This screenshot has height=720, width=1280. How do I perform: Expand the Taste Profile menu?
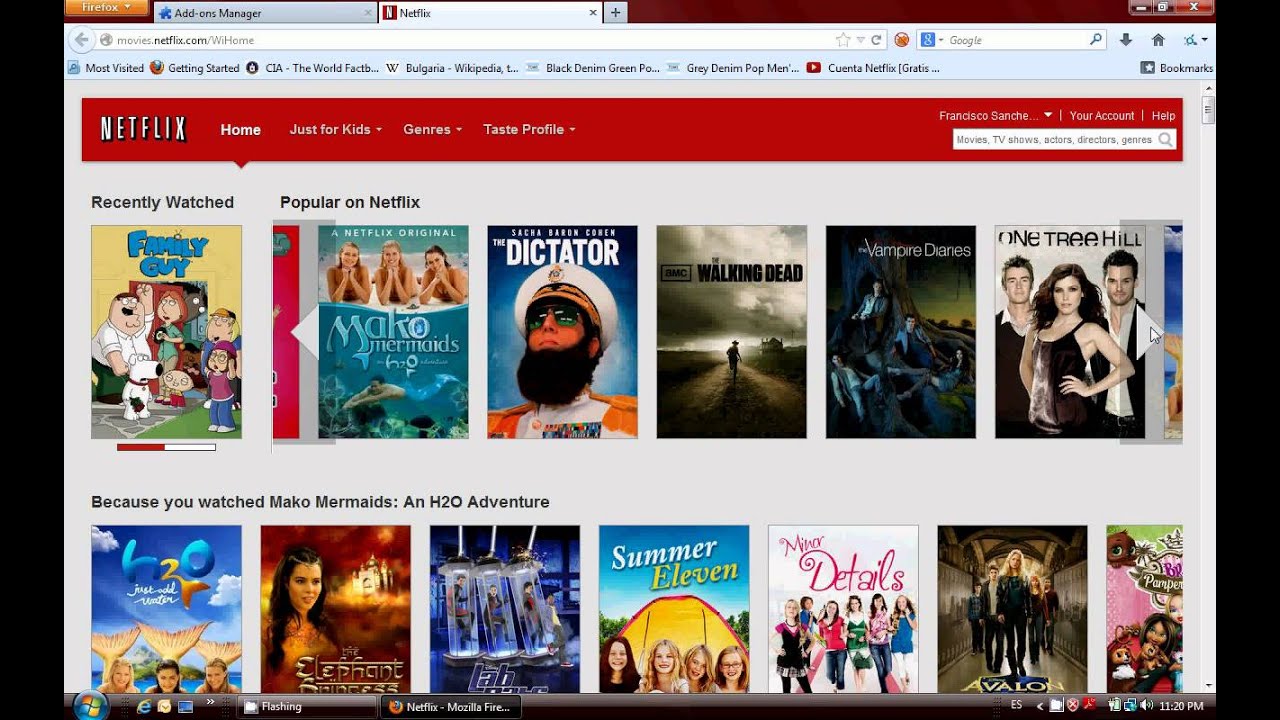529,129
